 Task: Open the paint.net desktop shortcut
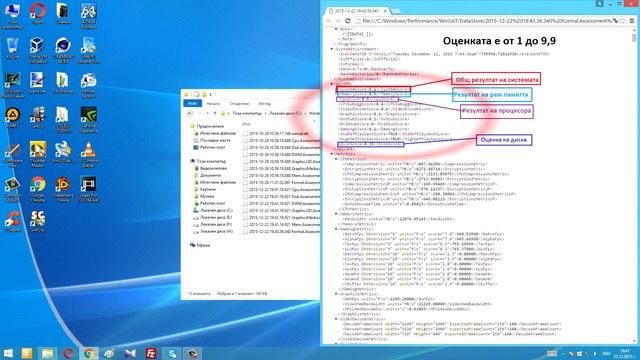coord(38,83)
